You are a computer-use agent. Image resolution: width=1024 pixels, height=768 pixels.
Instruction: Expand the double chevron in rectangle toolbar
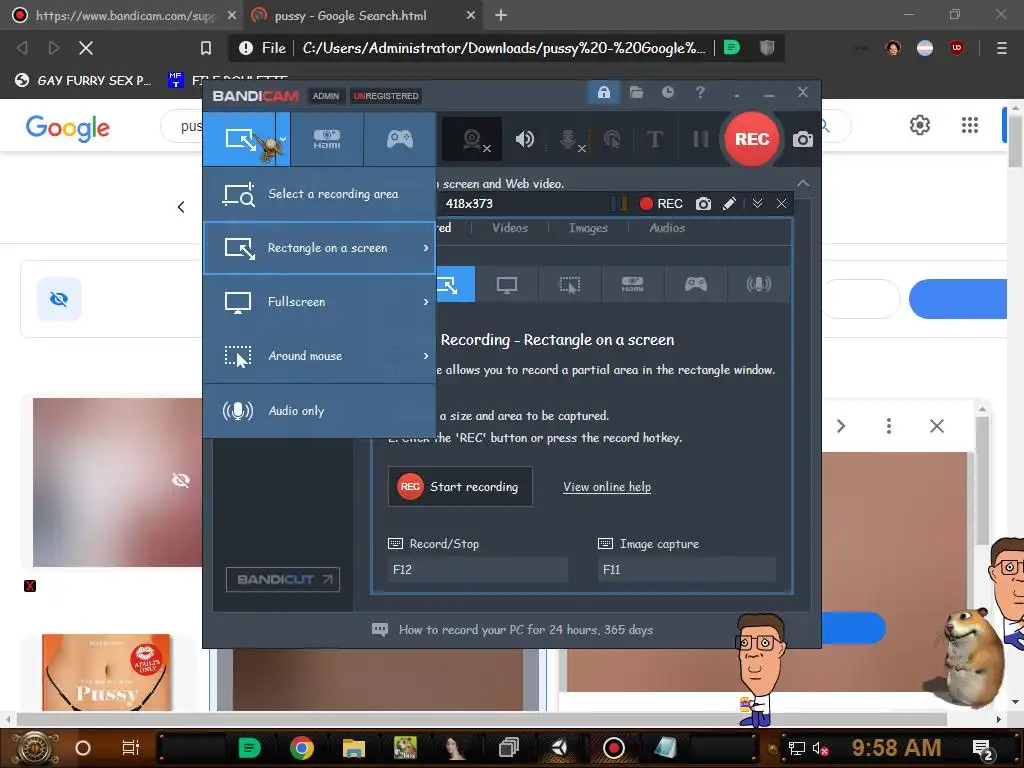tap(757, 204)
